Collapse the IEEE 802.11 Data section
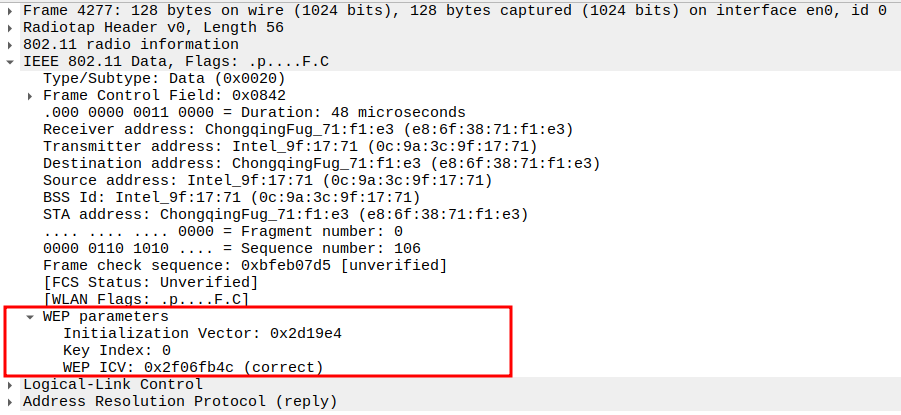The image size is (901, 415). pyautogui.click(x=11, y=61)
